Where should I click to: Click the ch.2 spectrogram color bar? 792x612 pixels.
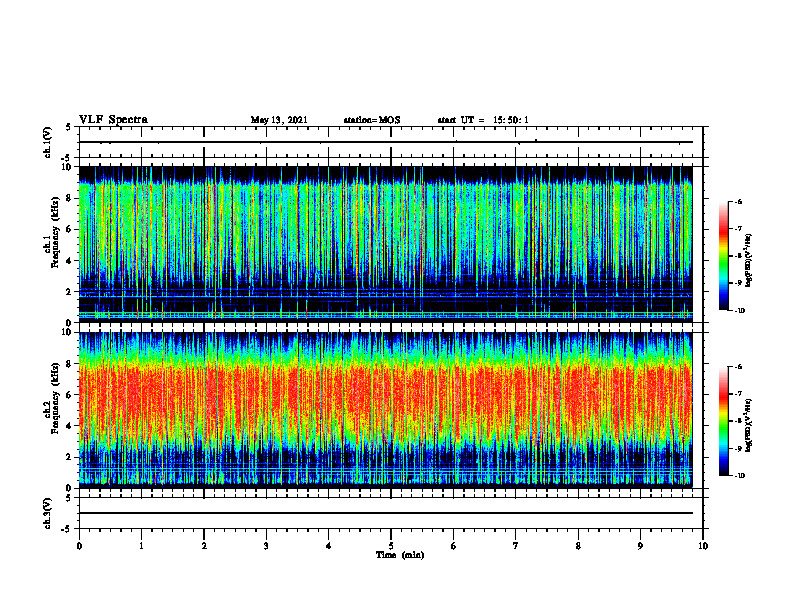[x=723, y=421]
